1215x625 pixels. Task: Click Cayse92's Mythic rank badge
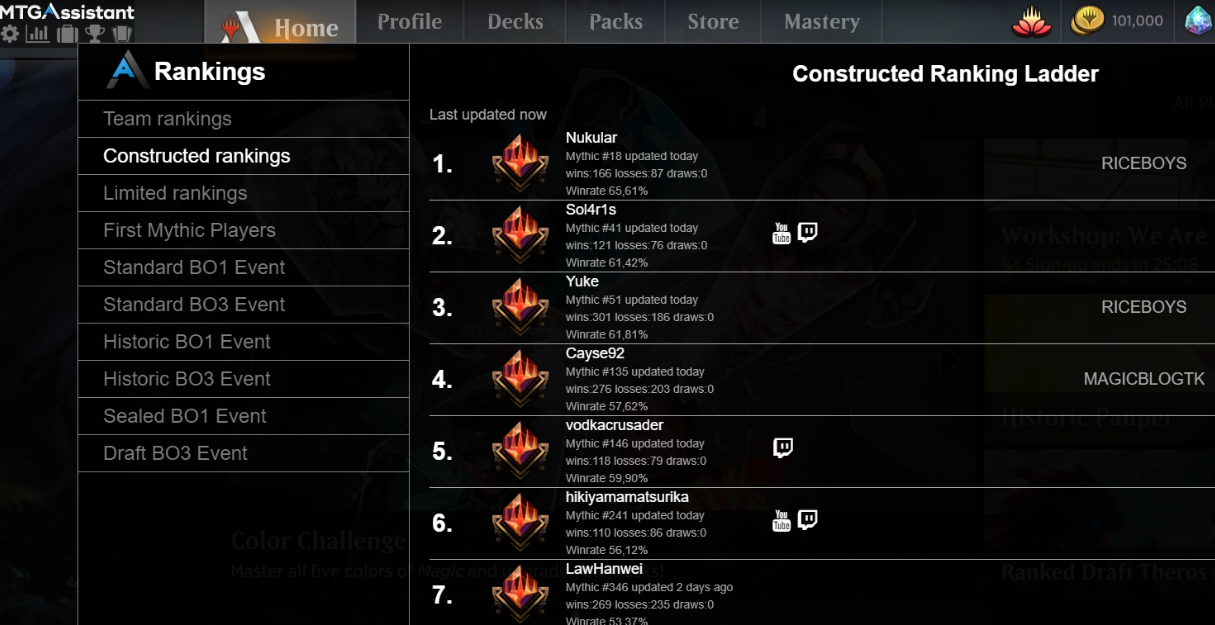click(x=520, y=378)
